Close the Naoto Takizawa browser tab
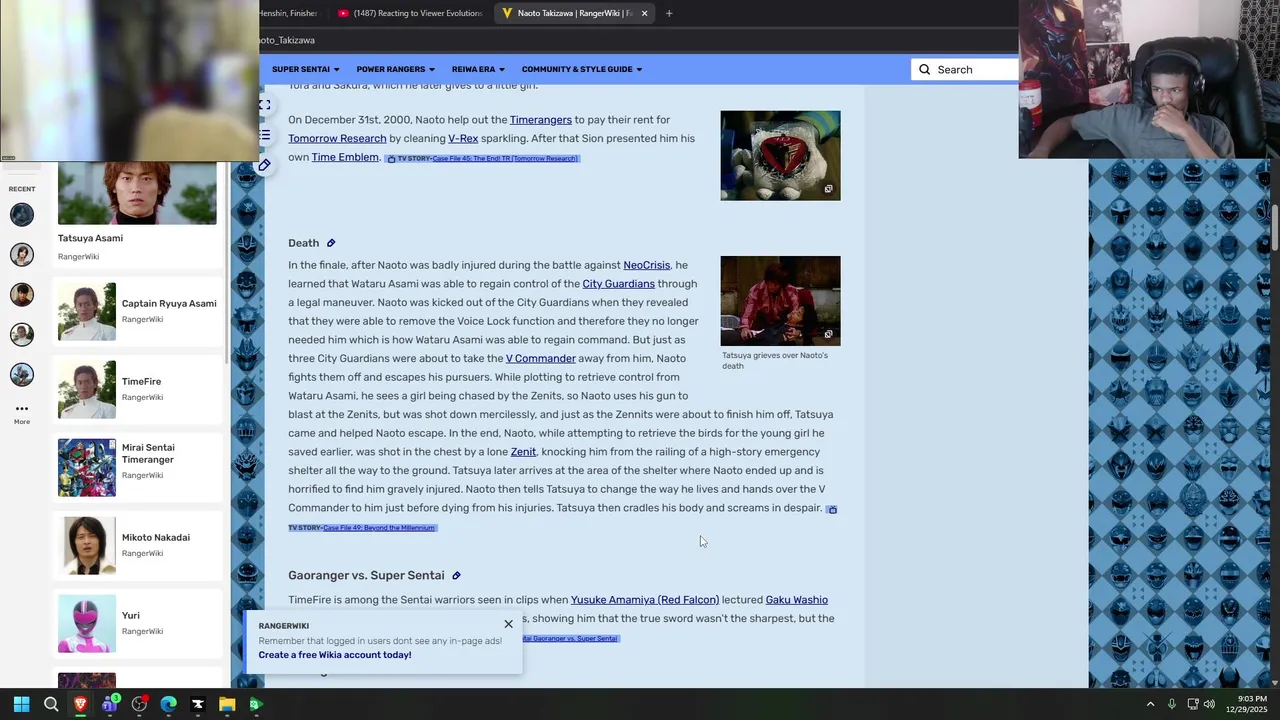Image resolution: width=1280 pixels, height=720 pixels. pyautogui.click(x=644, y=13)
